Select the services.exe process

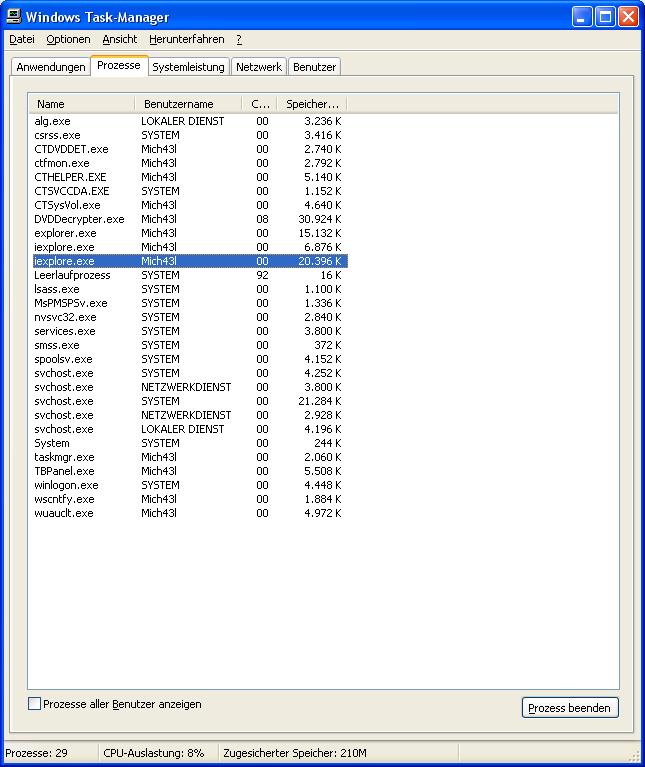pyautogui.click(x=190, y=331)
